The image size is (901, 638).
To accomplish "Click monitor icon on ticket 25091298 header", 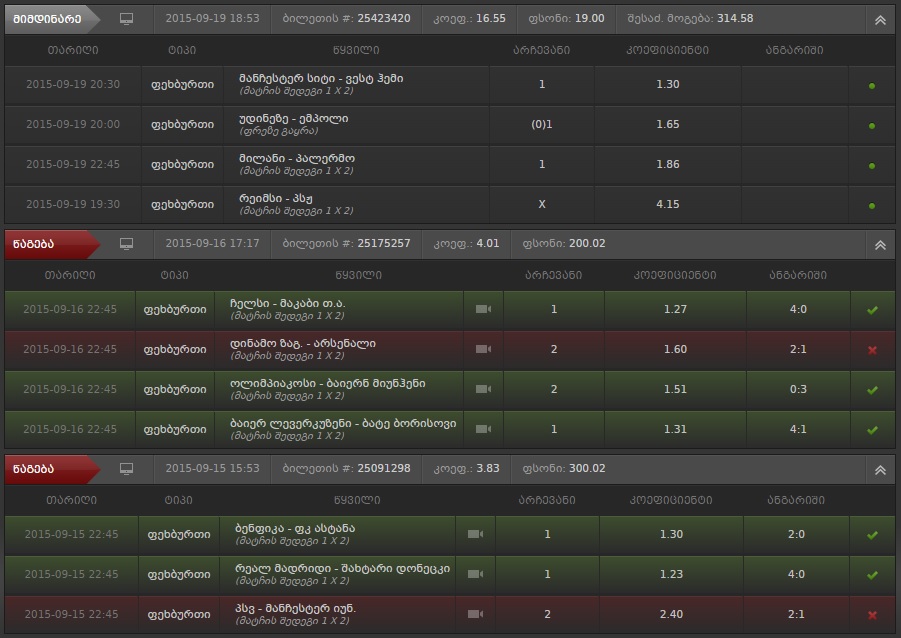I will tap(126, 469).
